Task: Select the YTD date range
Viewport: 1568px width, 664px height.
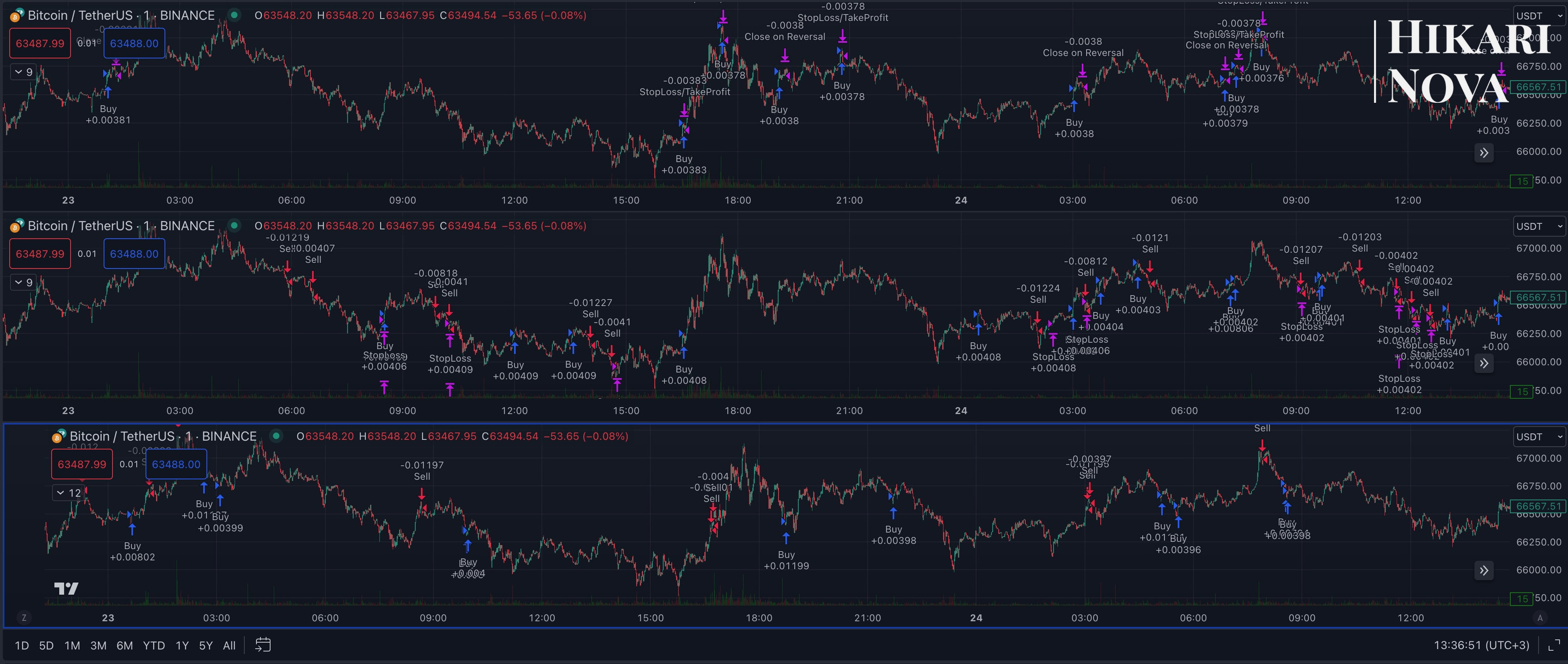Action: (x=154, y=645)
